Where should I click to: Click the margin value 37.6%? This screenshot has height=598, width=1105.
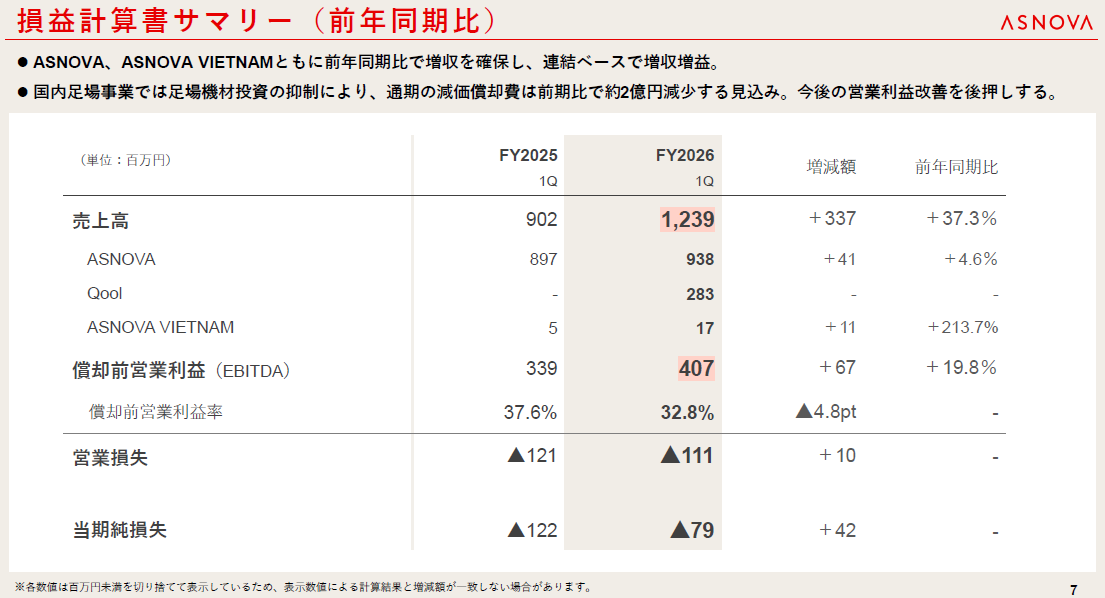pyautogui.click(x=530, y=412)
